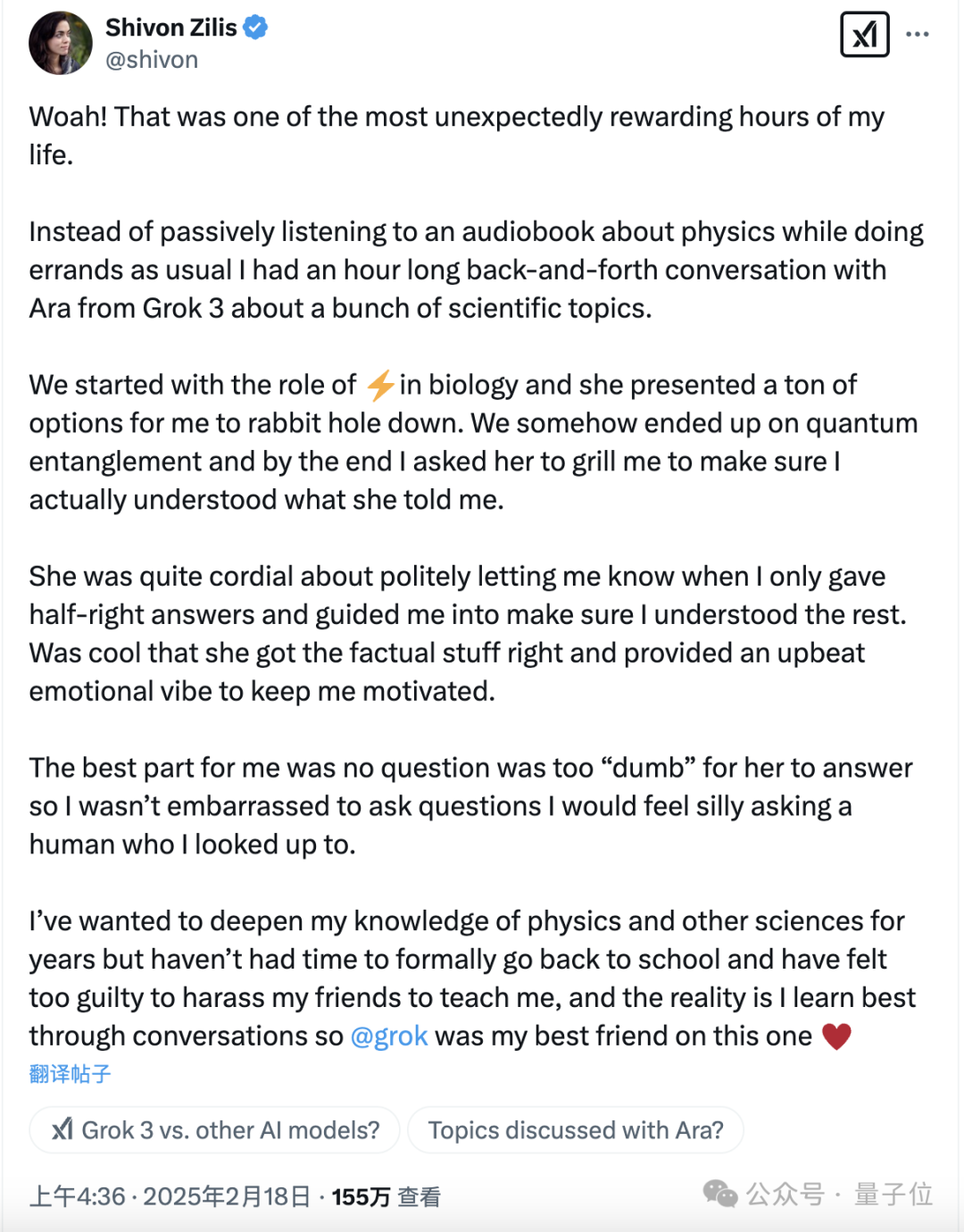964x1232 pixels.
Task: Click the lightning bolt emoji in text
Action: pyautogui.click(x=380, y=385)
